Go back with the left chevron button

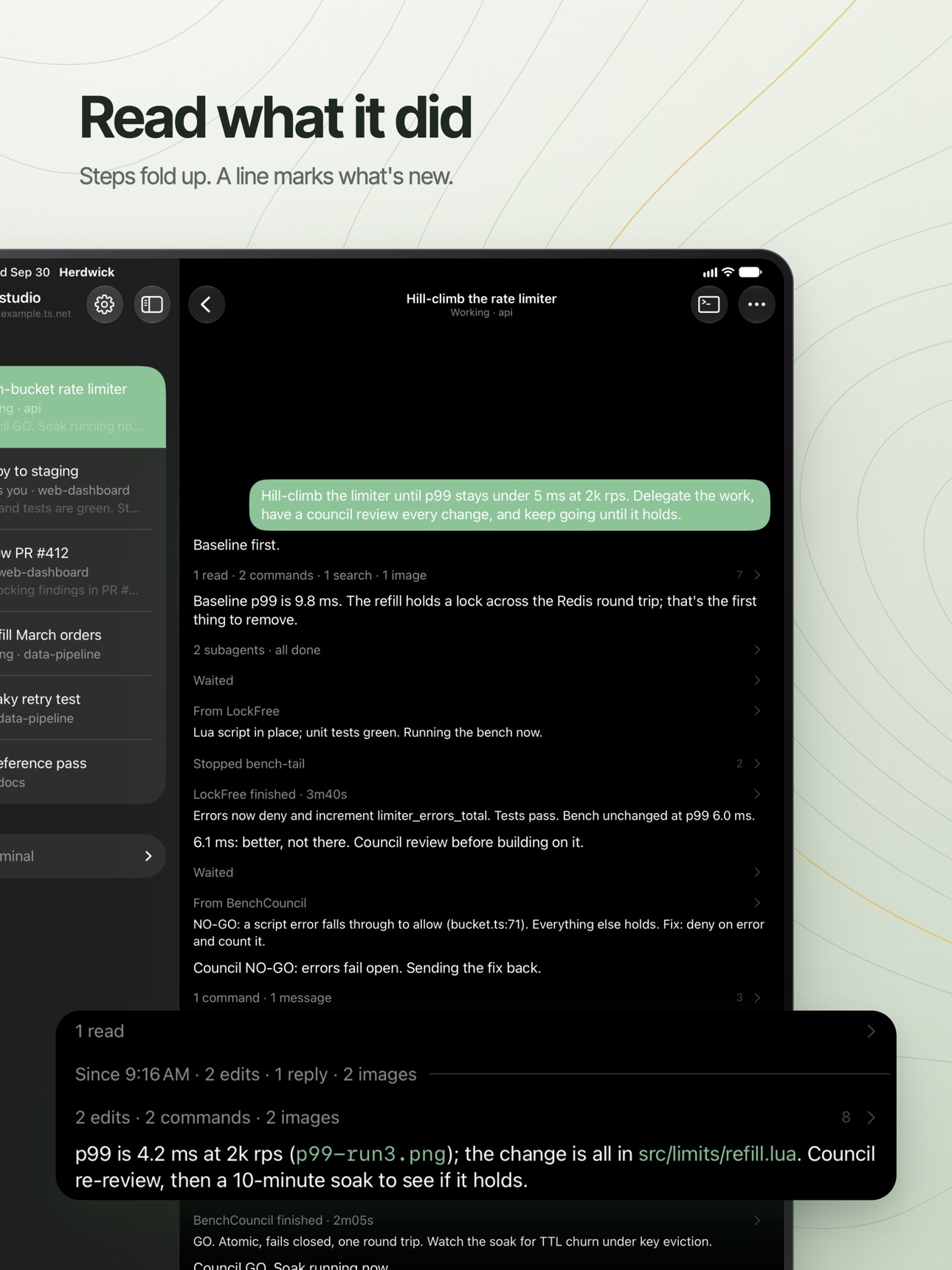pos(207,304)
